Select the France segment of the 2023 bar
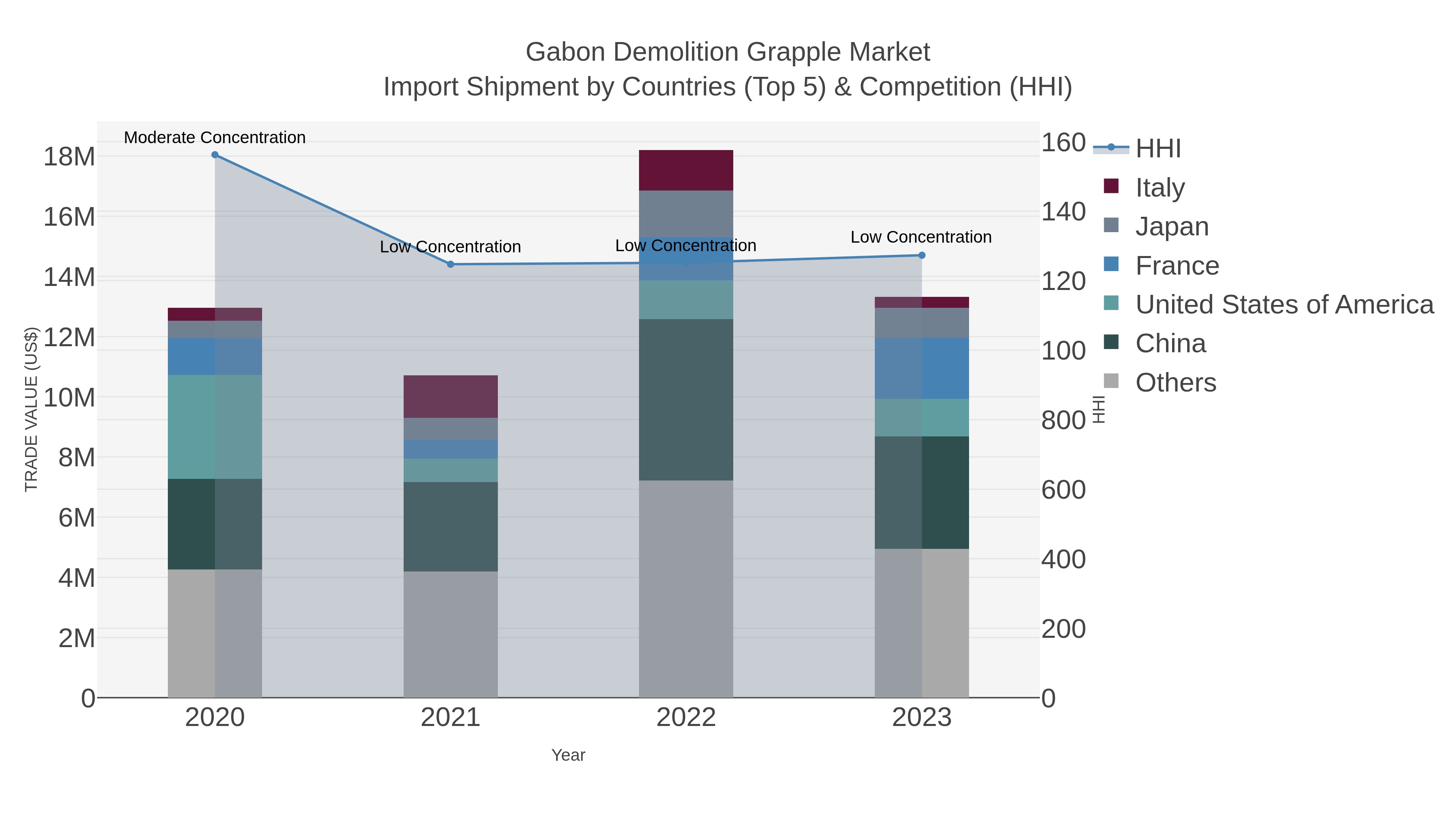The image size is (1456, 819). point(922,368)
